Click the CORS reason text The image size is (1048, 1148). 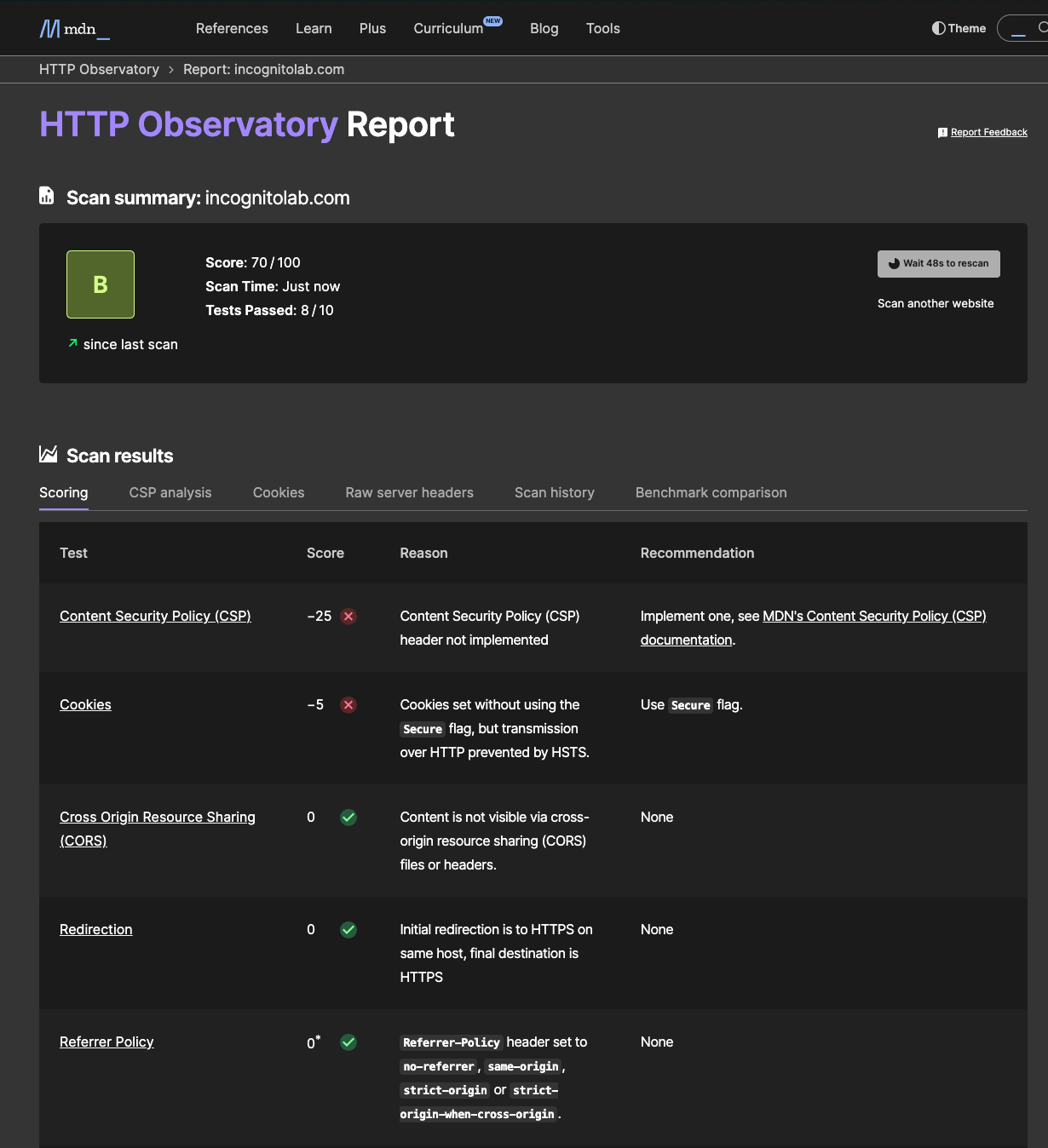(x=495, y=841)
